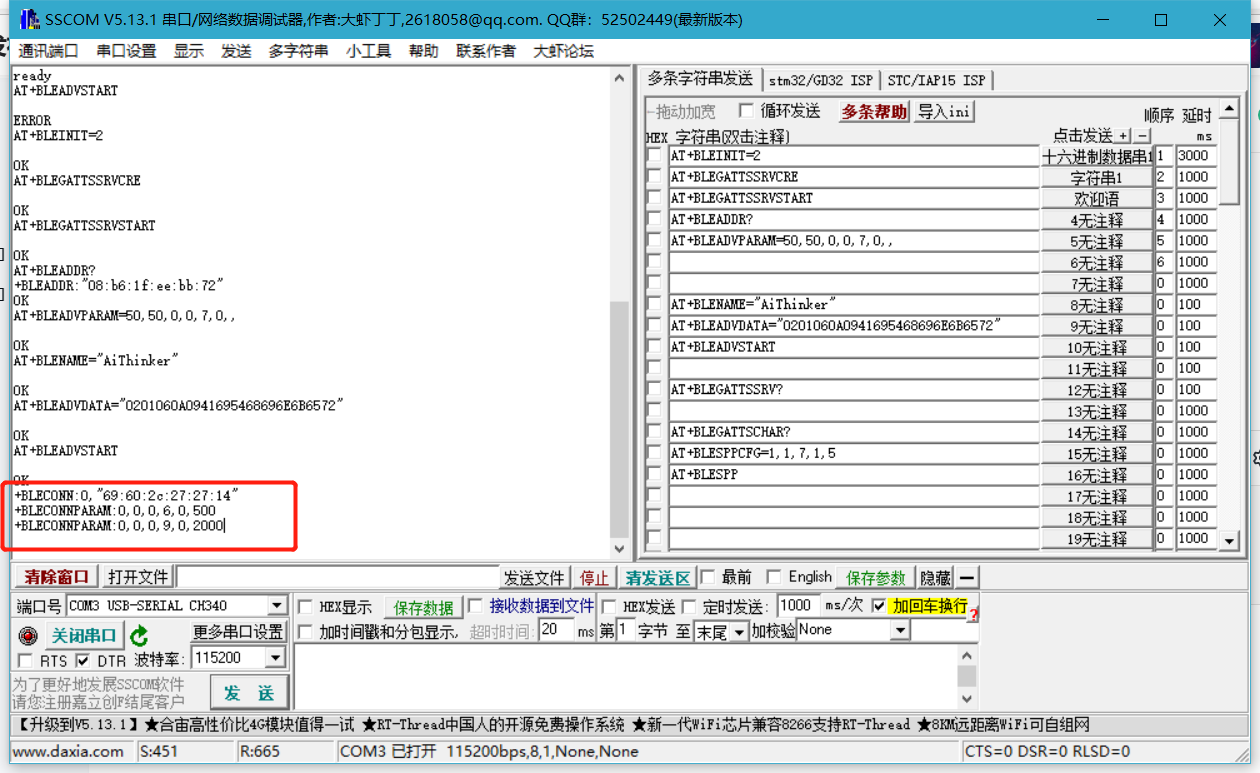Click timed send interval 1000 field

pyautogui.click(x=796, y=605)
